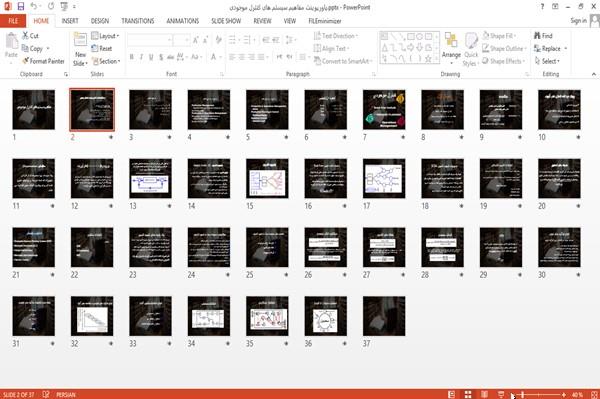Switch to Reading View icon
Screen dimensions: 600x399
[484, 394]
